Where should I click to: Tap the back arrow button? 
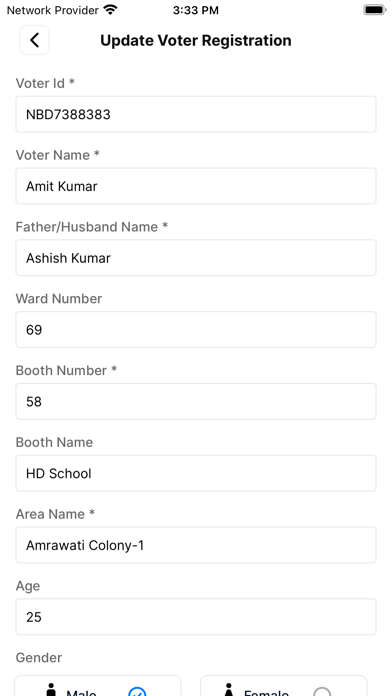tap(34, 40)
